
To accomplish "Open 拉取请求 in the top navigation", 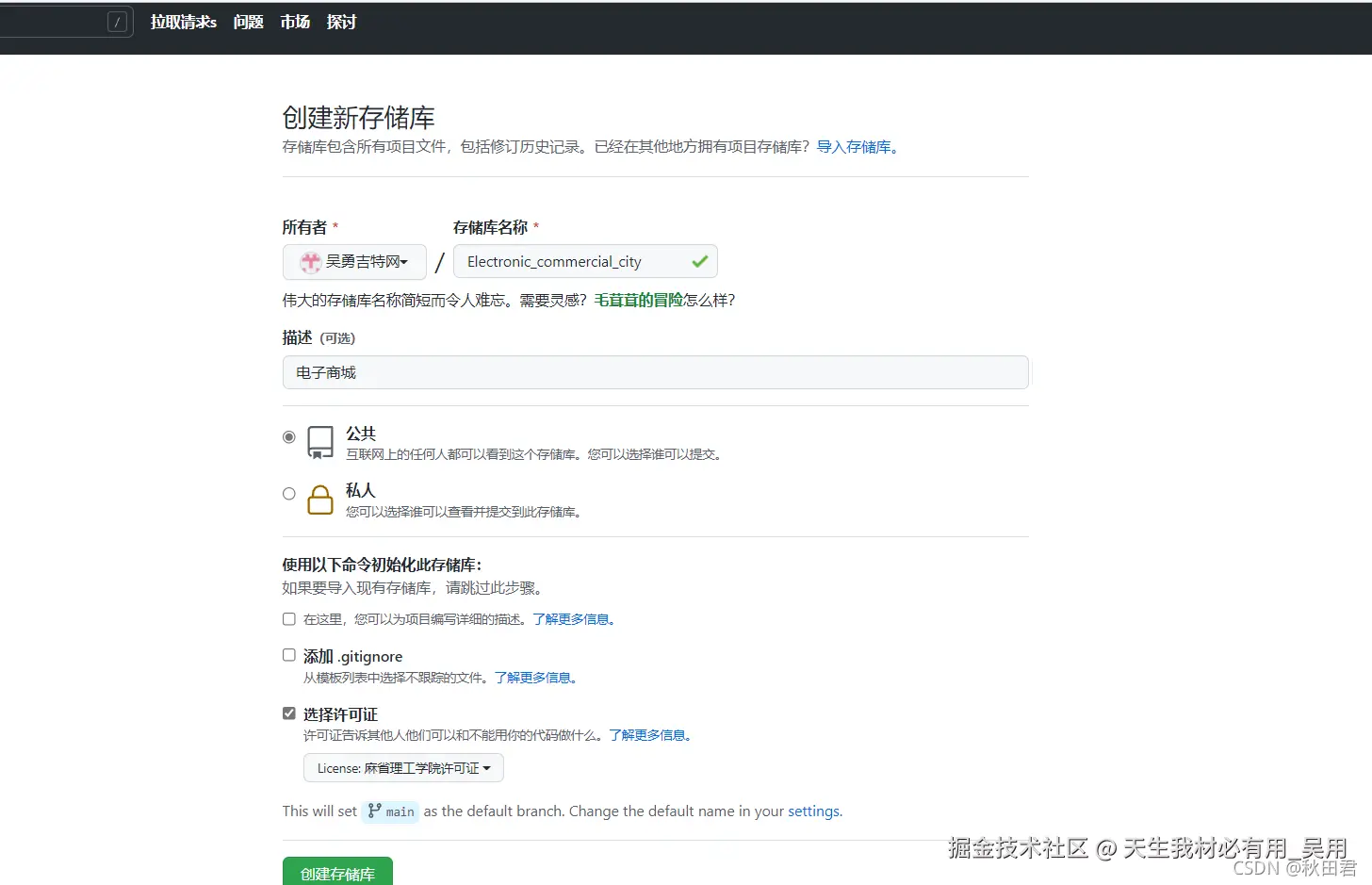I will pos(183,22).
